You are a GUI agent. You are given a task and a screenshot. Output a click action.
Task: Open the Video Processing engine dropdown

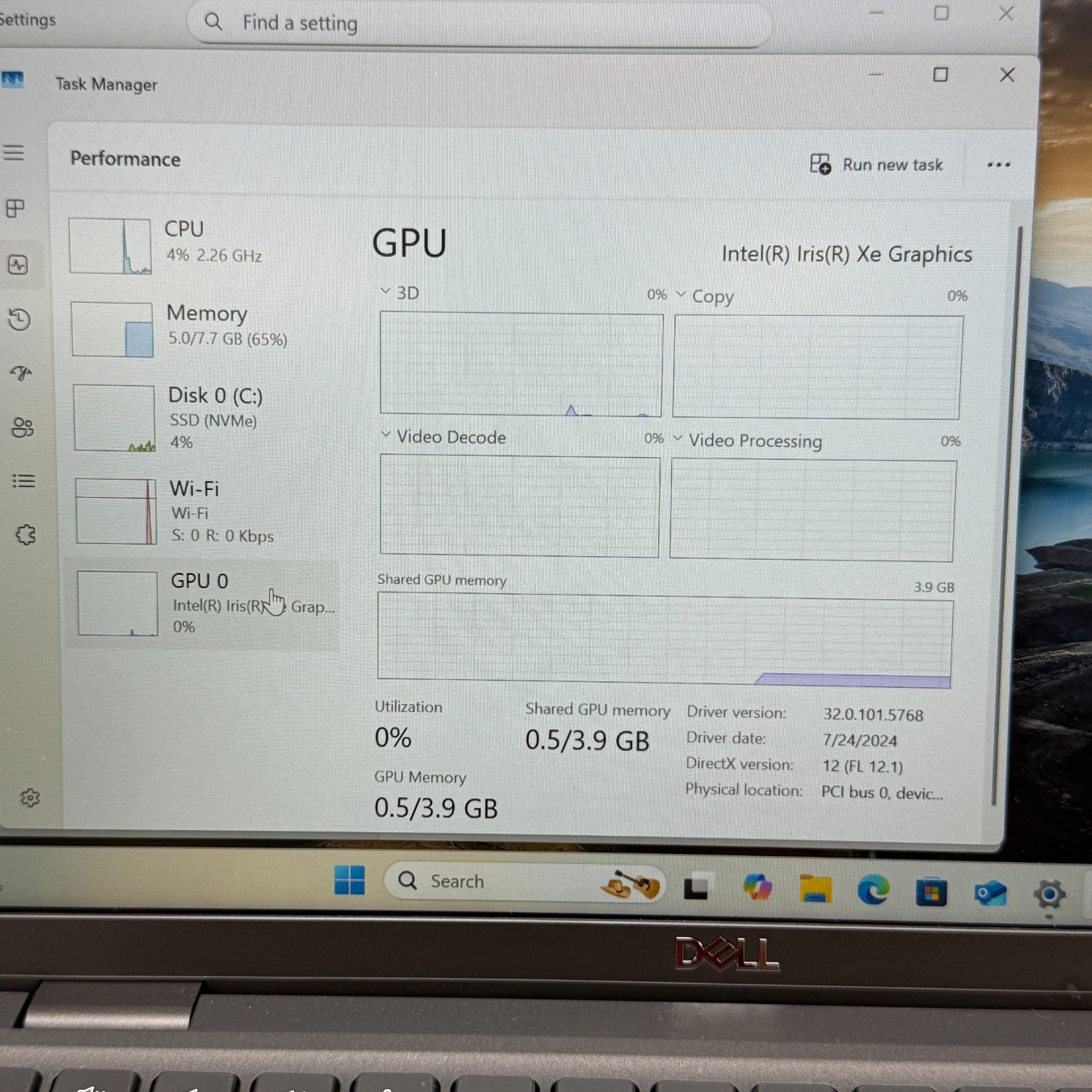(678, 438)
